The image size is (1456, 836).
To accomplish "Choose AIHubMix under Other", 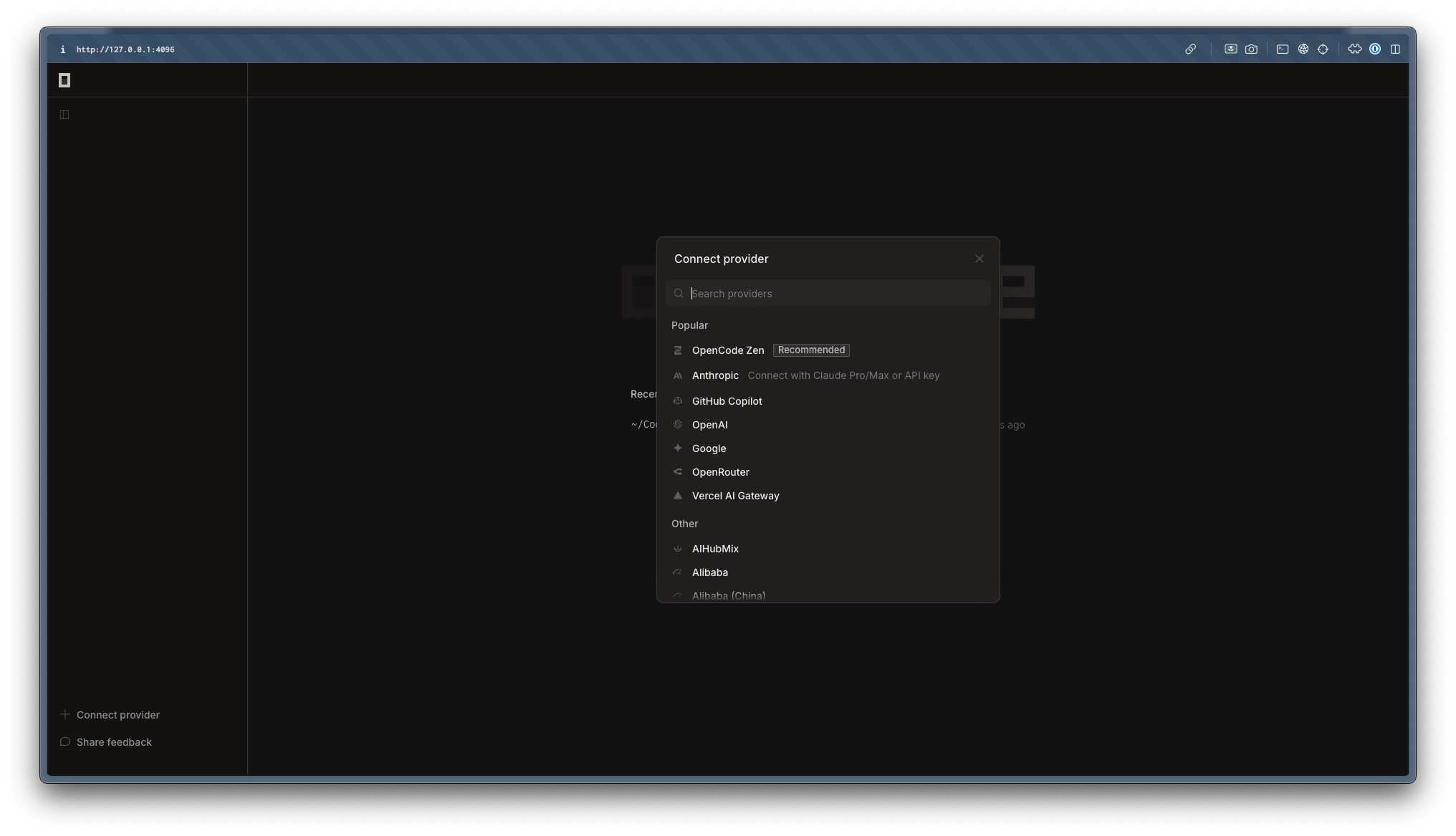I will tap(715, 549).
